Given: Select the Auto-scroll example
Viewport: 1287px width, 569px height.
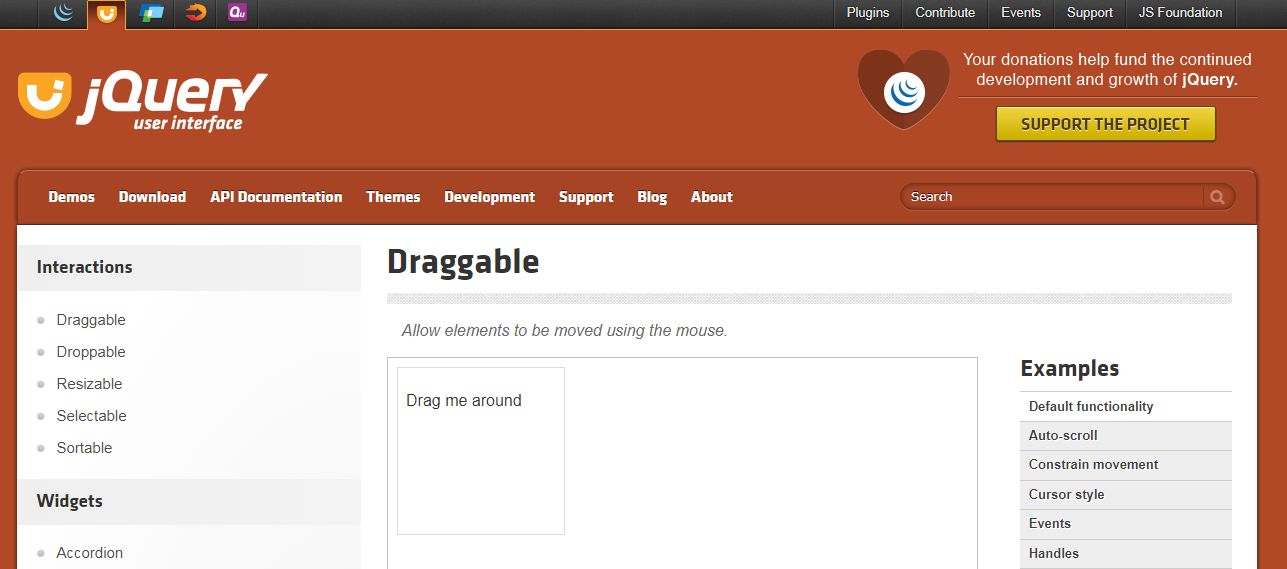Looking at the screenshot, I should pyautogui.click(x=1126, y=436).
